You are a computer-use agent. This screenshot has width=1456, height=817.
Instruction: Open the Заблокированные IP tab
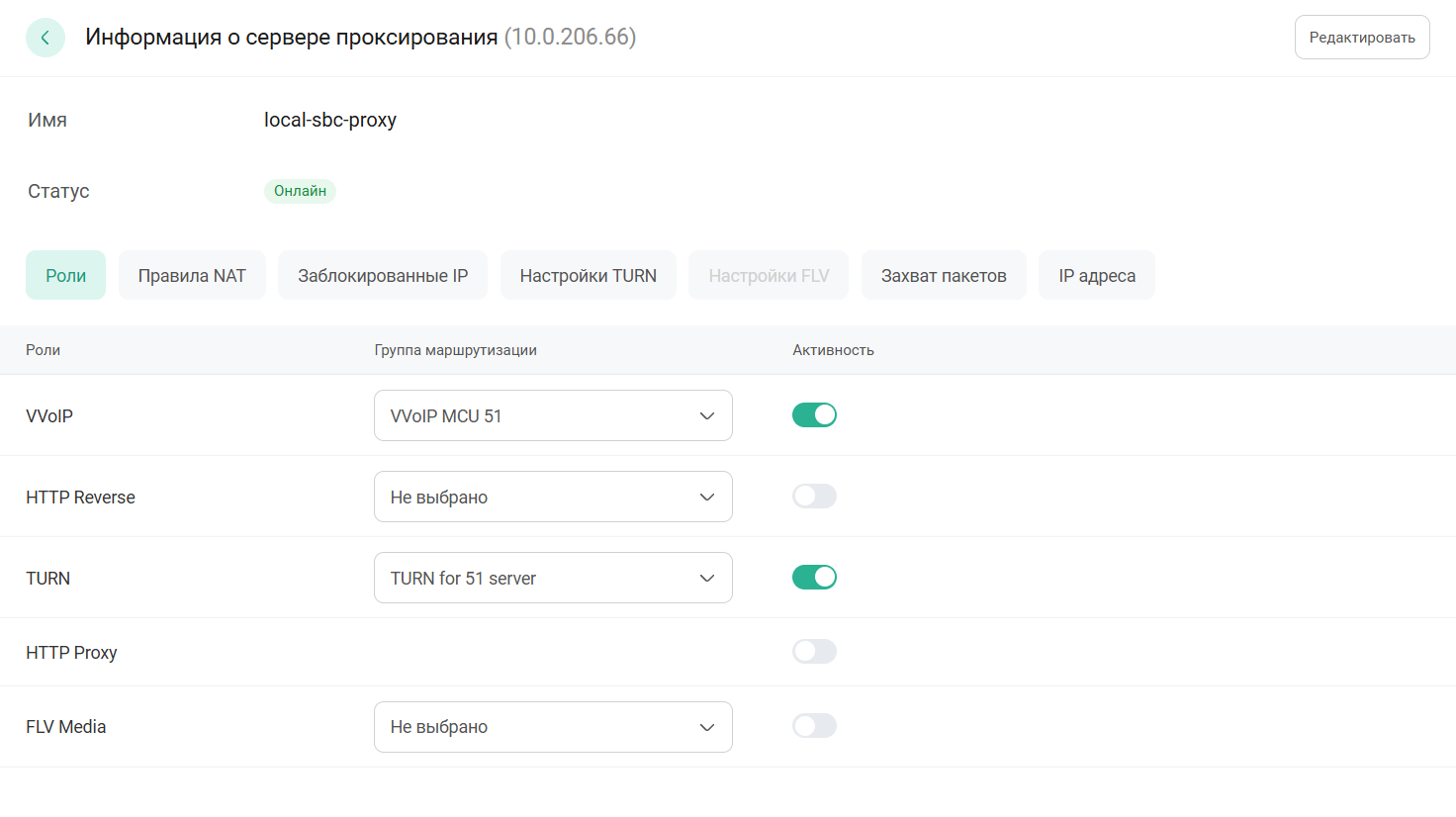383,275
